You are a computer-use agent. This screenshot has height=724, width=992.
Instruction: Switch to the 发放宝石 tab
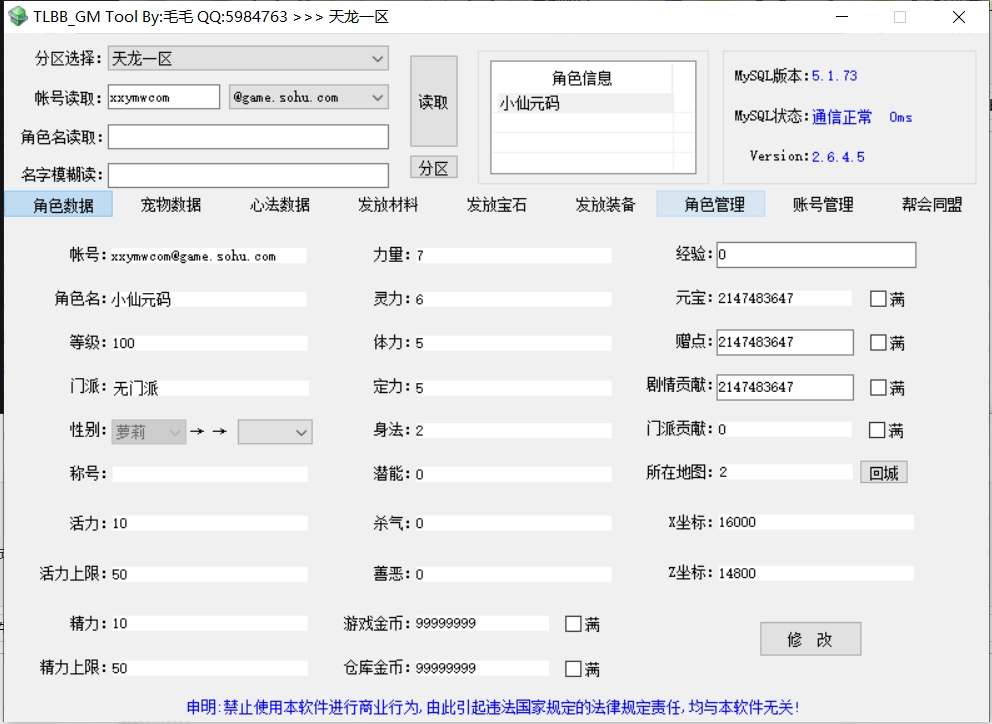pyautogui.click(x=497, y=204)
